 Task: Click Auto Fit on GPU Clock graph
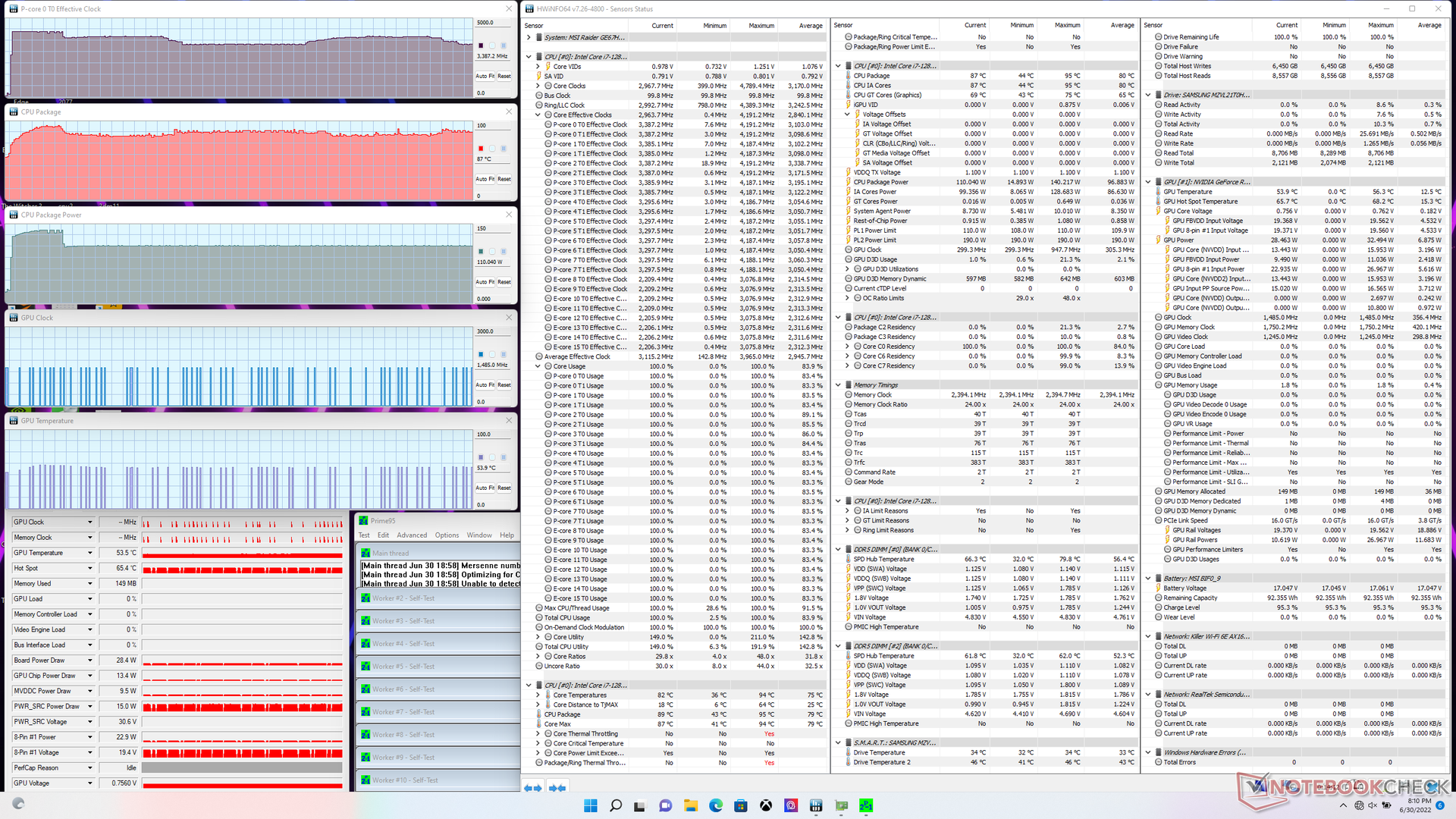coord(485,385)
